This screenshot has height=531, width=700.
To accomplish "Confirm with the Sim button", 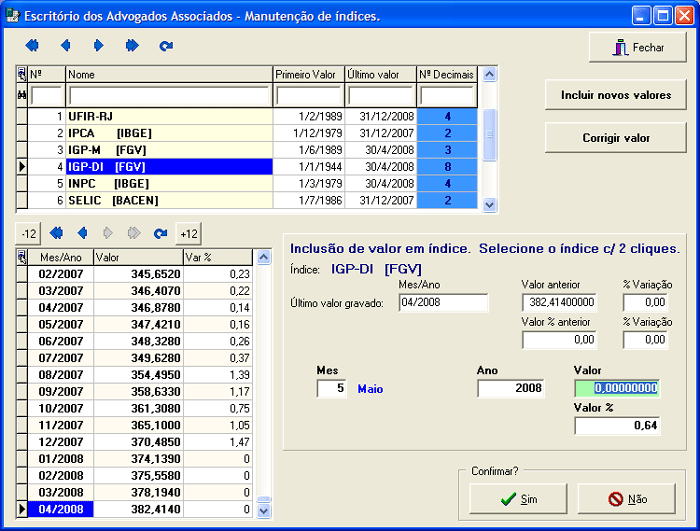I will click(x=518, y=499).
